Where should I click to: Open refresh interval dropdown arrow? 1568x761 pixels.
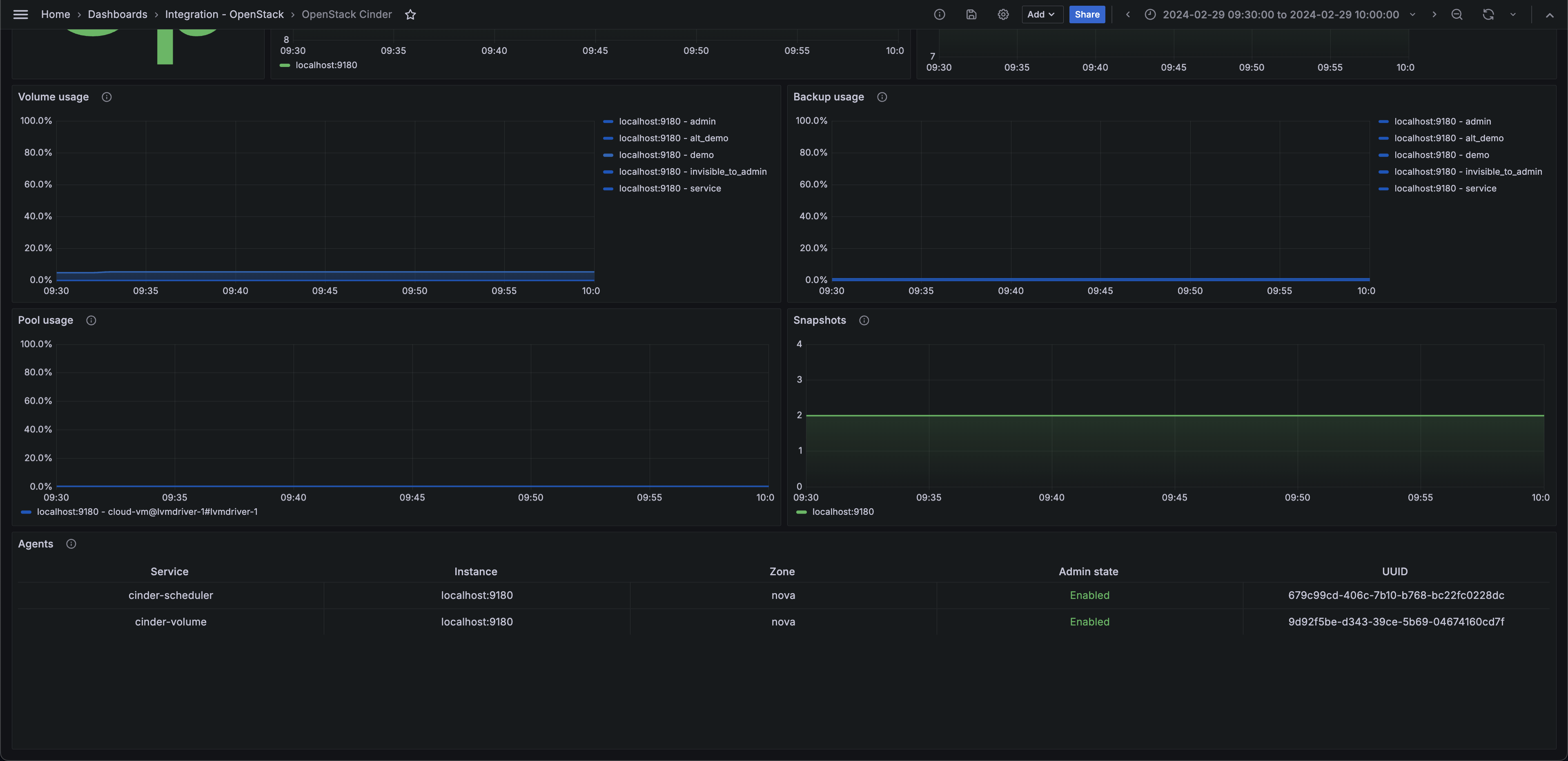click(1512, 14)
